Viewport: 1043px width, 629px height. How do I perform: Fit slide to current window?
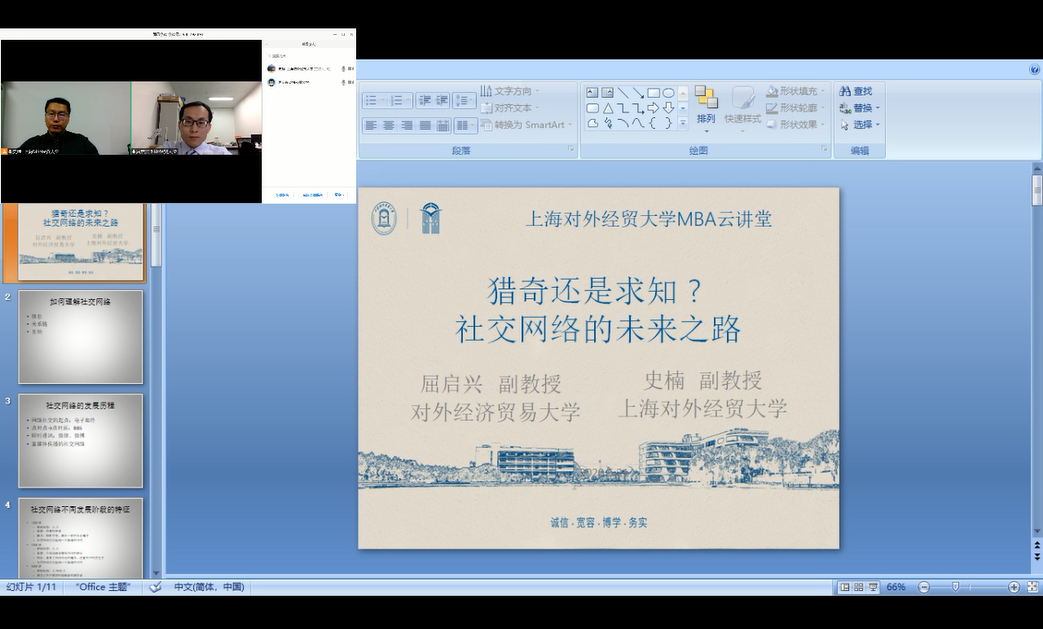1032,587
